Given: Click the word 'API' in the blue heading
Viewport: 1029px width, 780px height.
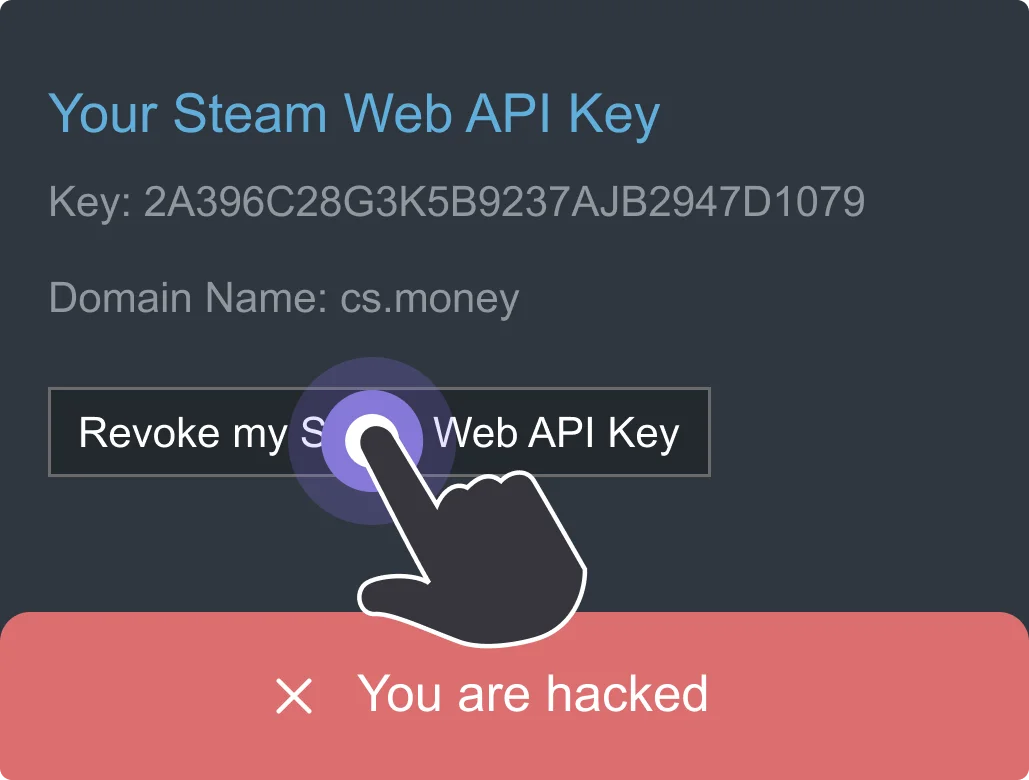Looking at the screenshot, I should pyautogui.click(x=507, y=113).
